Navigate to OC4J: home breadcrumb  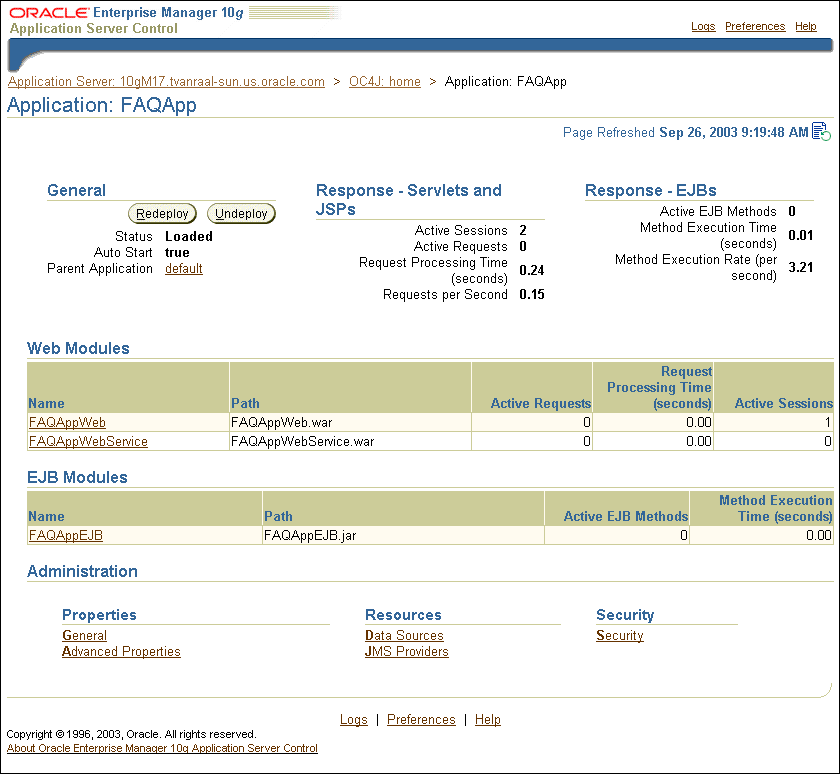coord(385,81)
